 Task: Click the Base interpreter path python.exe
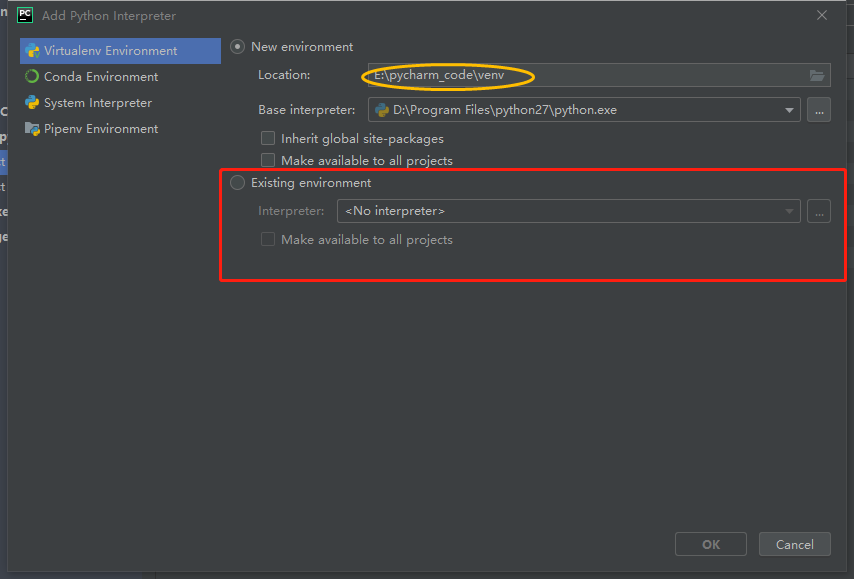[x=505, y=110]
